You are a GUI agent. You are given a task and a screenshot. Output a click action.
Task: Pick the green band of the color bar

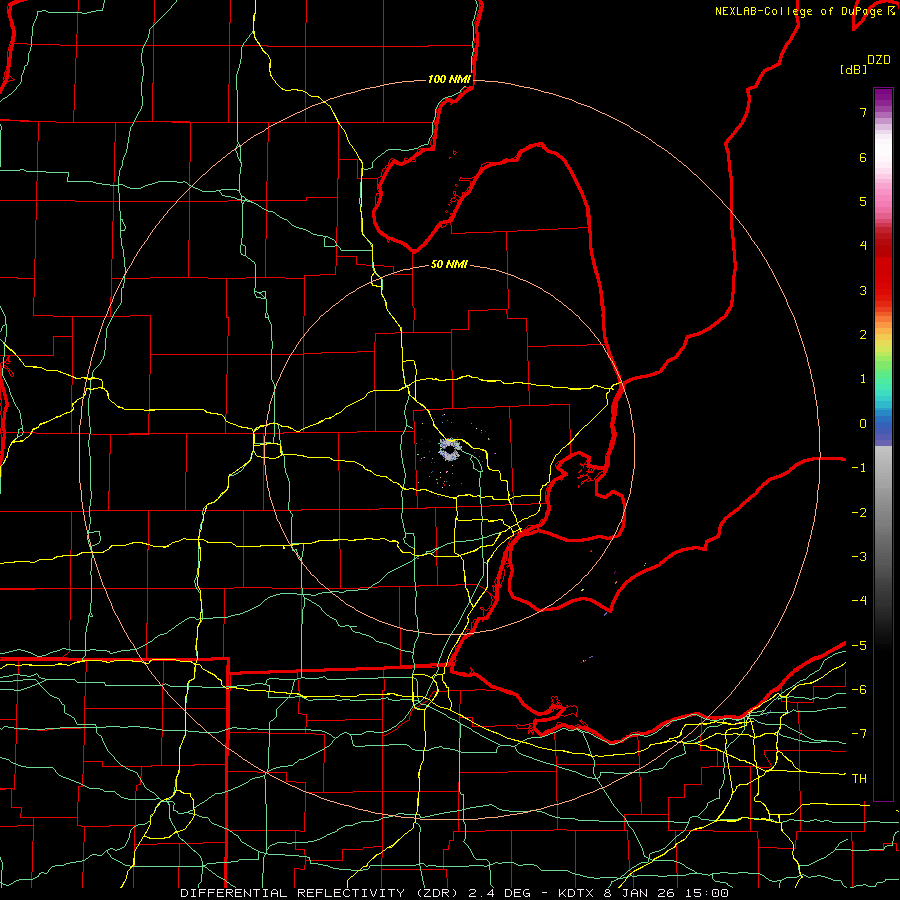tap(883, 367)
